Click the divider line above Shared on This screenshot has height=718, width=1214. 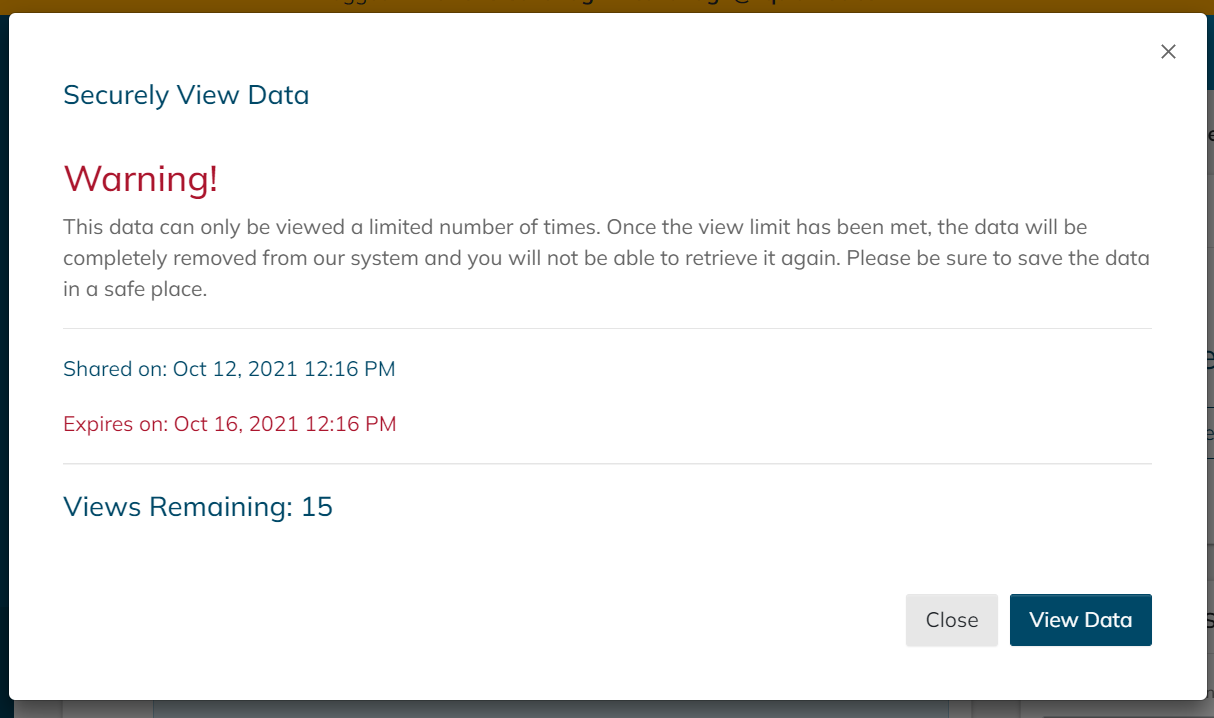(x=606, y=328)
